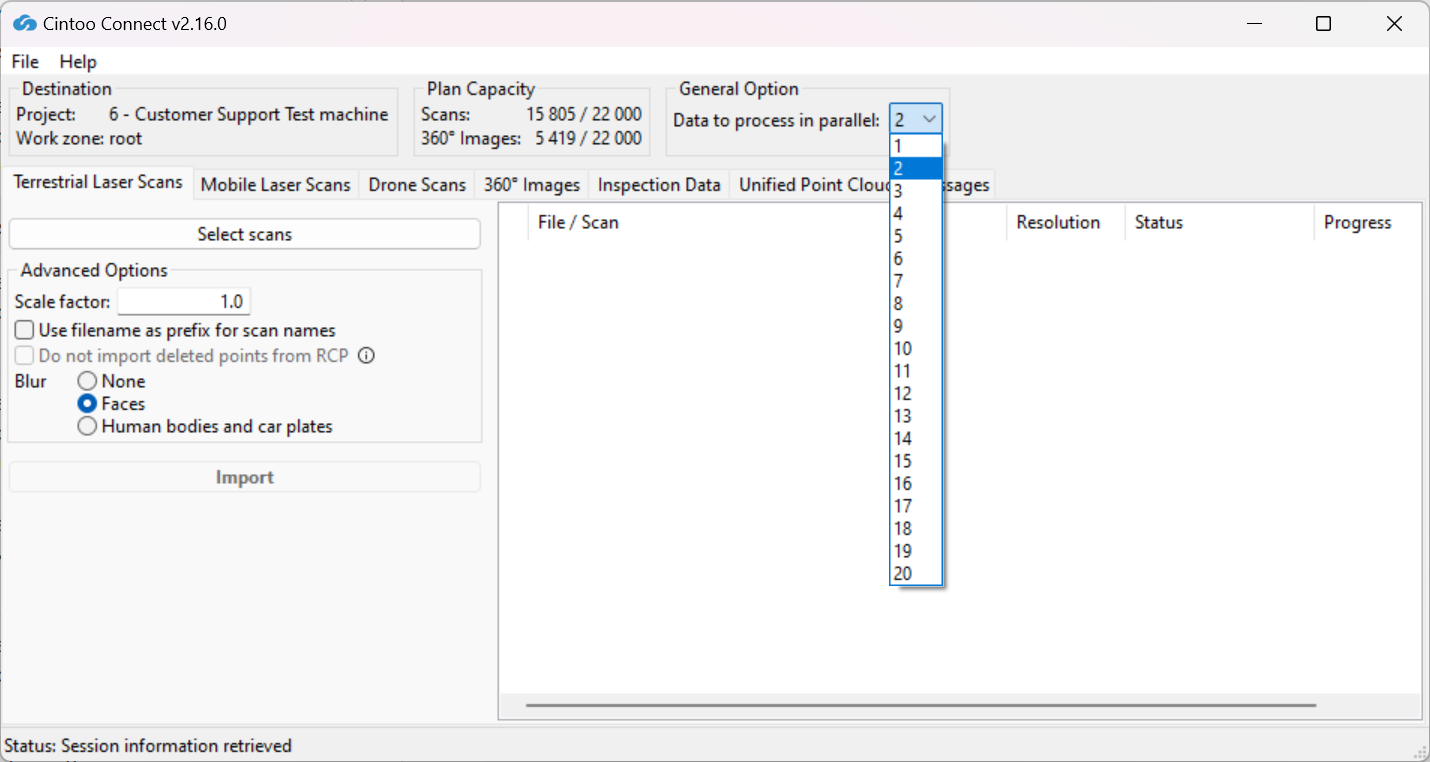Tick Do not import deleted points checkbox
The width and height of the screenshot is (1430, 762).
click(x=24, y=356)
